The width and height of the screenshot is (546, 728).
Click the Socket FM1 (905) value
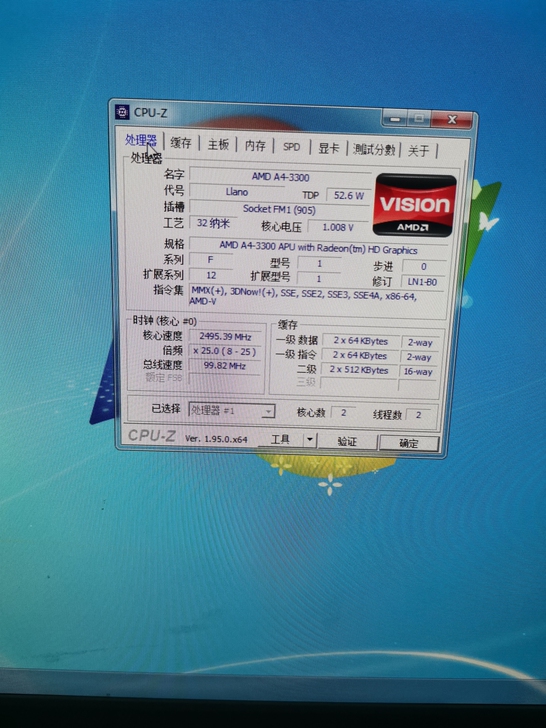(x=280, y=209)
